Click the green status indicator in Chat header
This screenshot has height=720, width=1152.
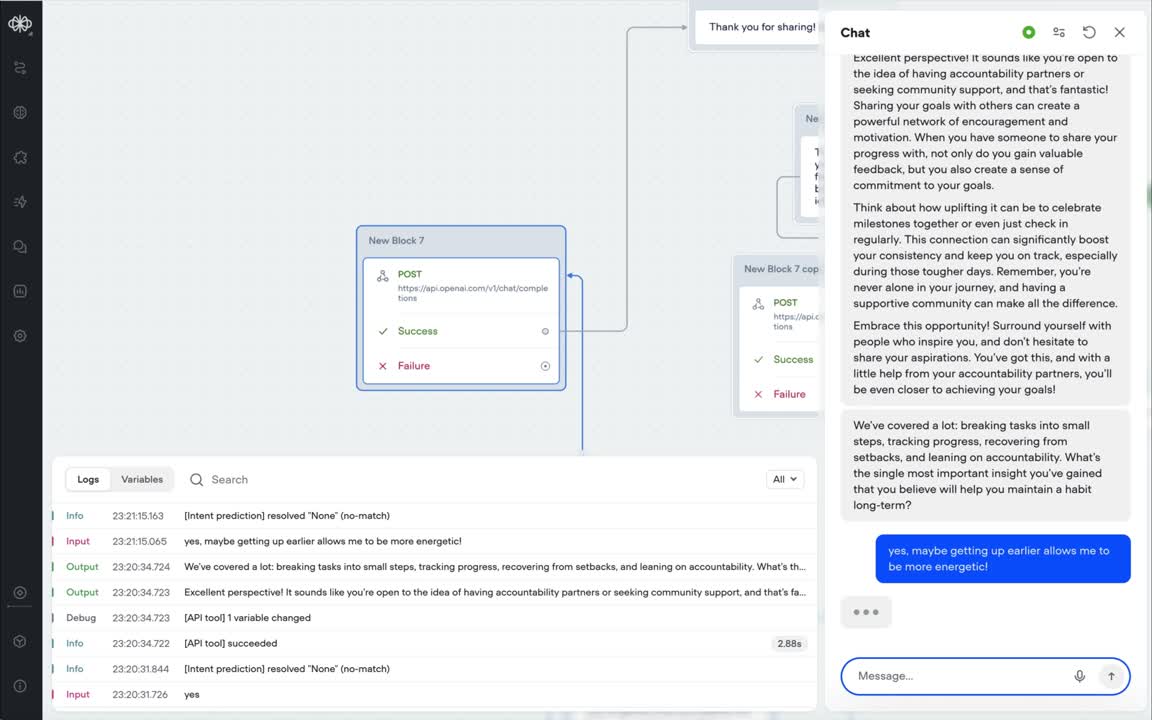click(x=1029, y=32)
